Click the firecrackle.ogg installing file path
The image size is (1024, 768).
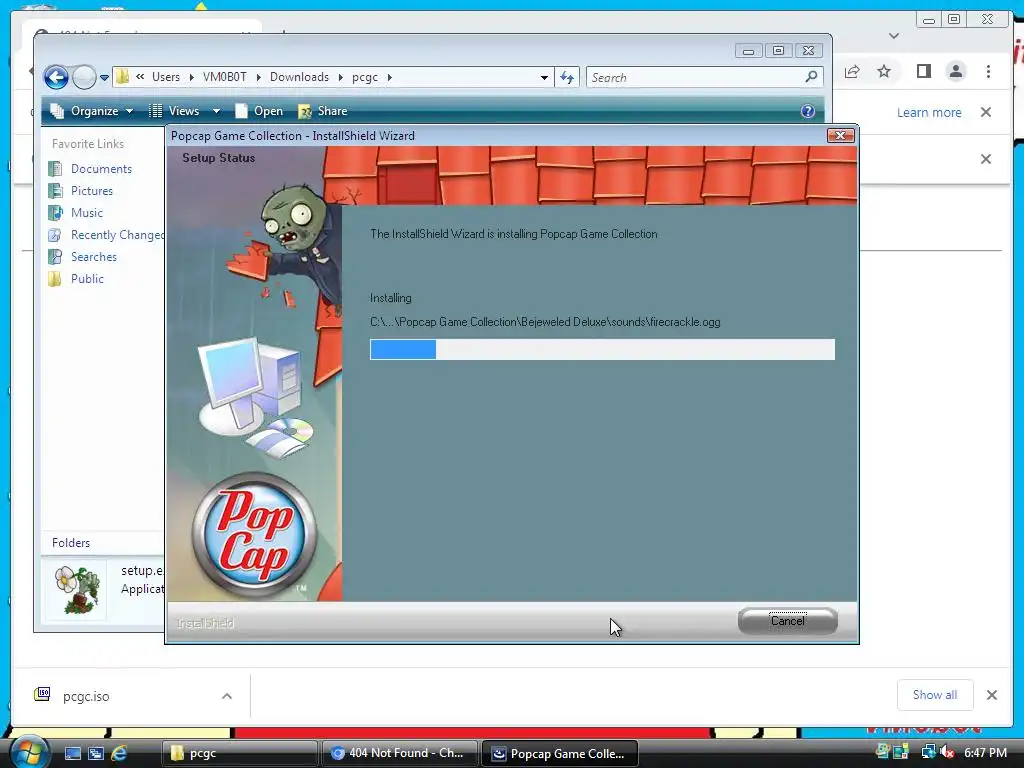point(545,322)
